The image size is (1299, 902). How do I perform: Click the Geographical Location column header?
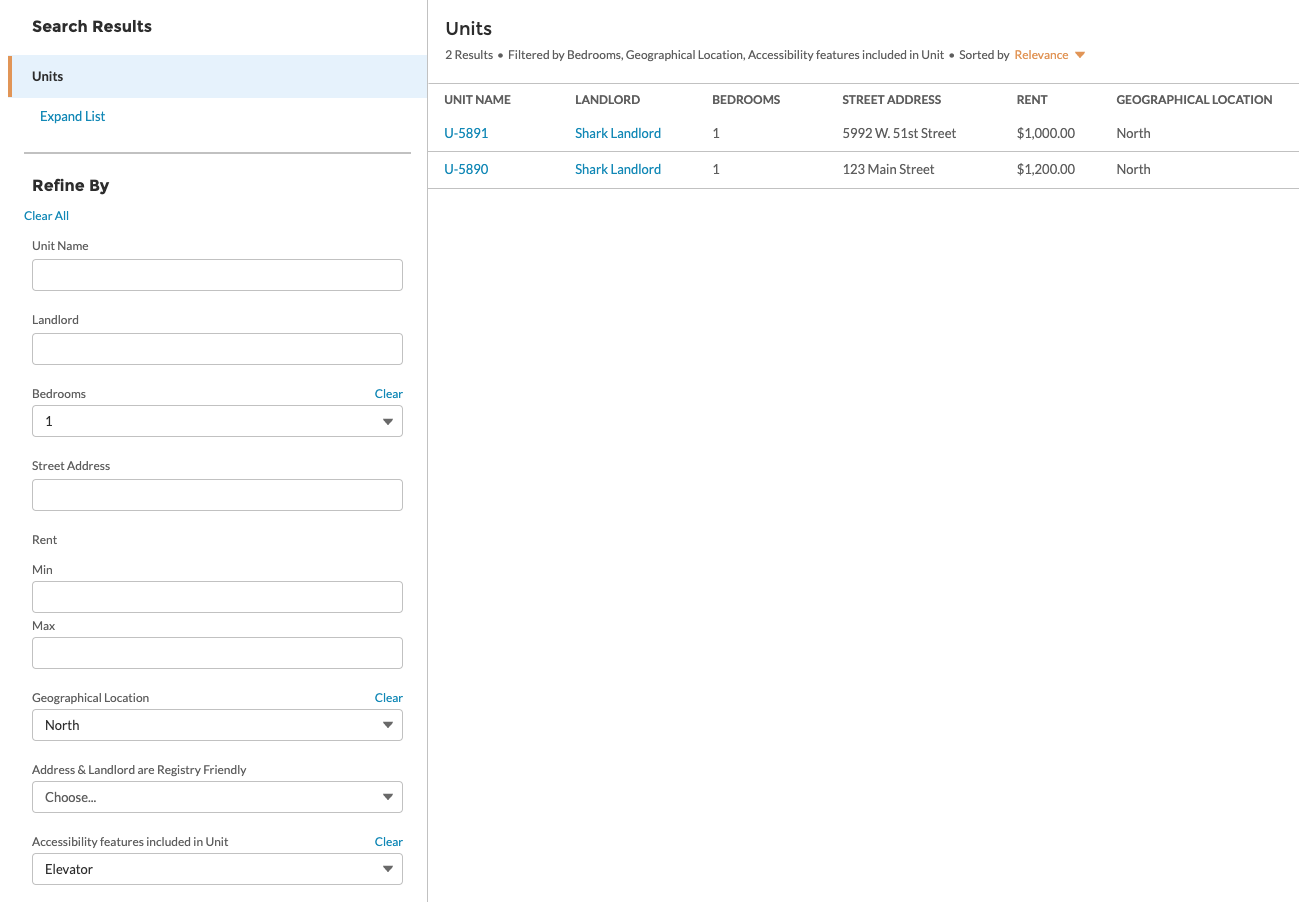click(x=1194, y=100)
